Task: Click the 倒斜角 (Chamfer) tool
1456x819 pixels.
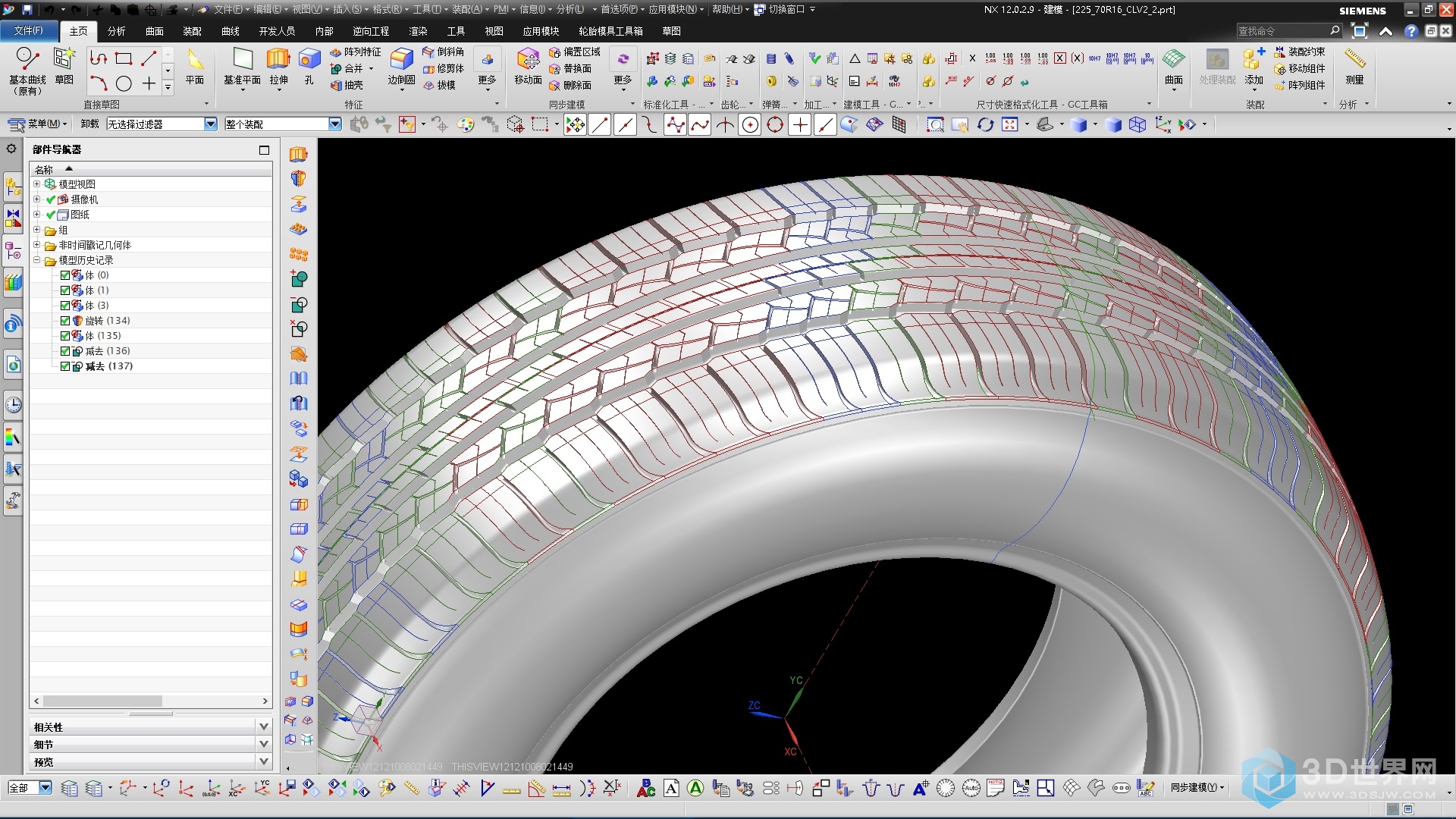Action: point(444,52)
